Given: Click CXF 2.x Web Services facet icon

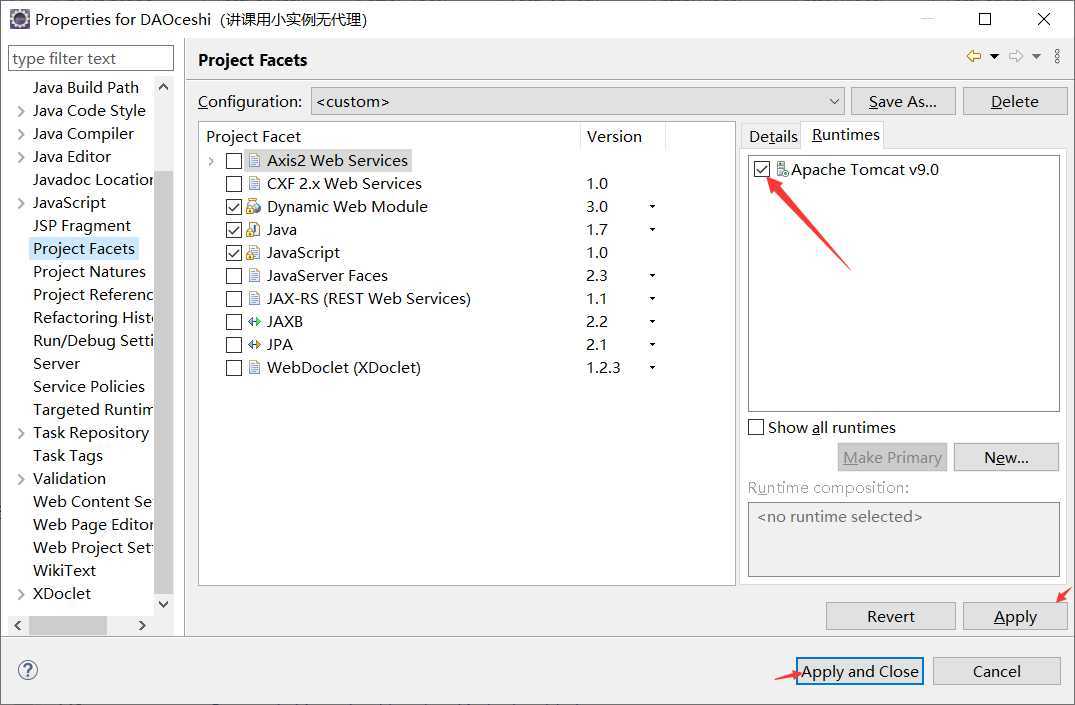Looking at the screenshot, I should 254,184.
